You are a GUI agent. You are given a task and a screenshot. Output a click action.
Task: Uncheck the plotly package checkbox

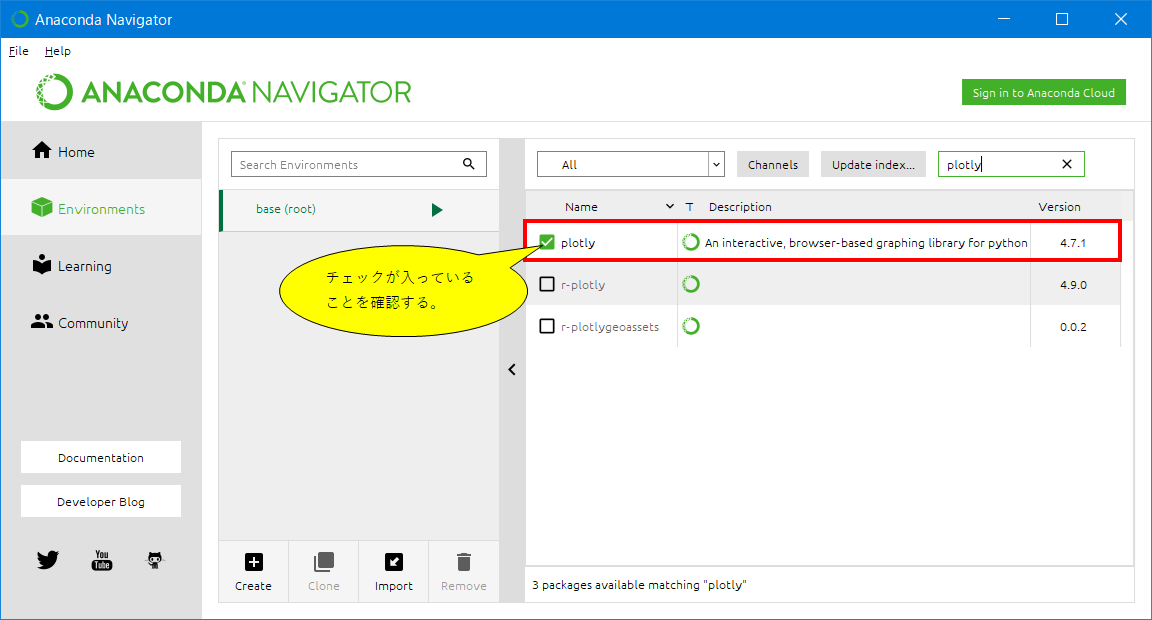click(547, 242)
